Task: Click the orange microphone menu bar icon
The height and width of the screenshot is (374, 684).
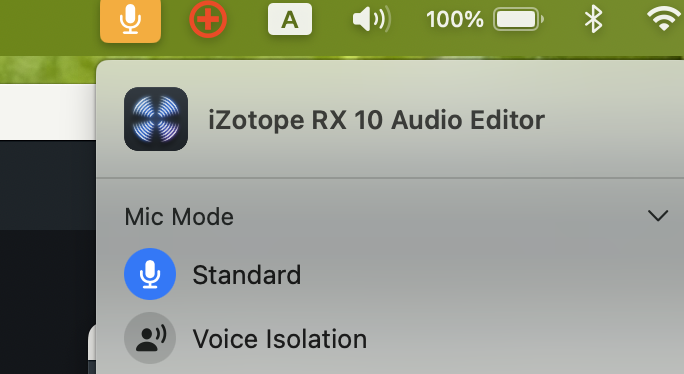Action: (x=130, y=20)
